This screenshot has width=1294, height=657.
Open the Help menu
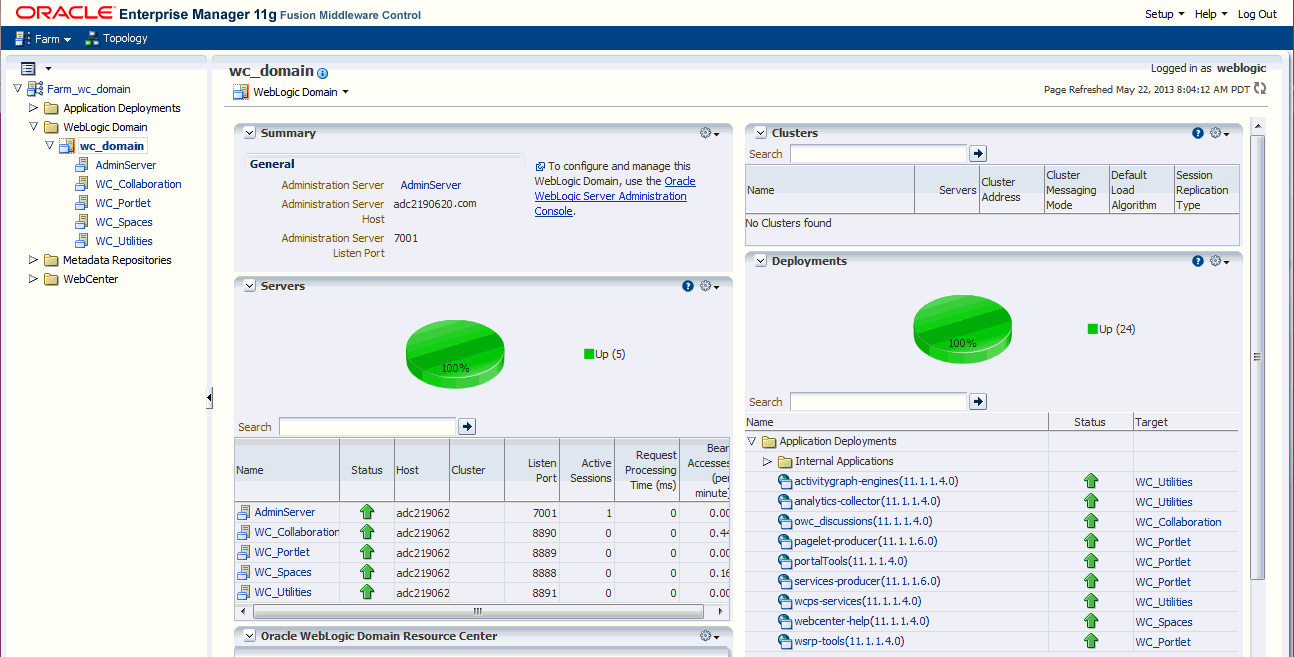(x=1211, y=14)
